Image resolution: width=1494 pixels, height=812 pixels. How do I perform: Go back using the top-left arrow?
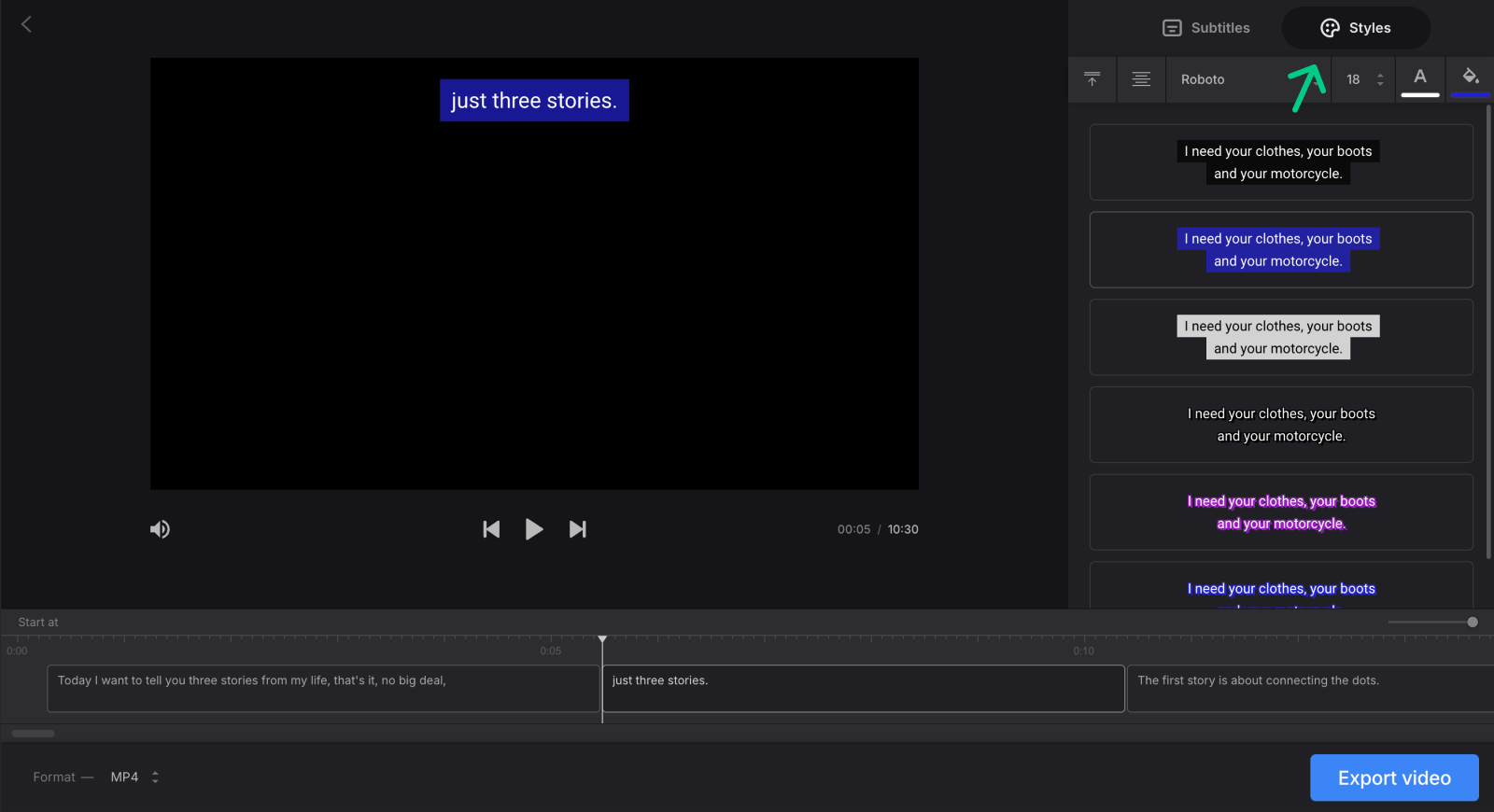pos(26,24)
